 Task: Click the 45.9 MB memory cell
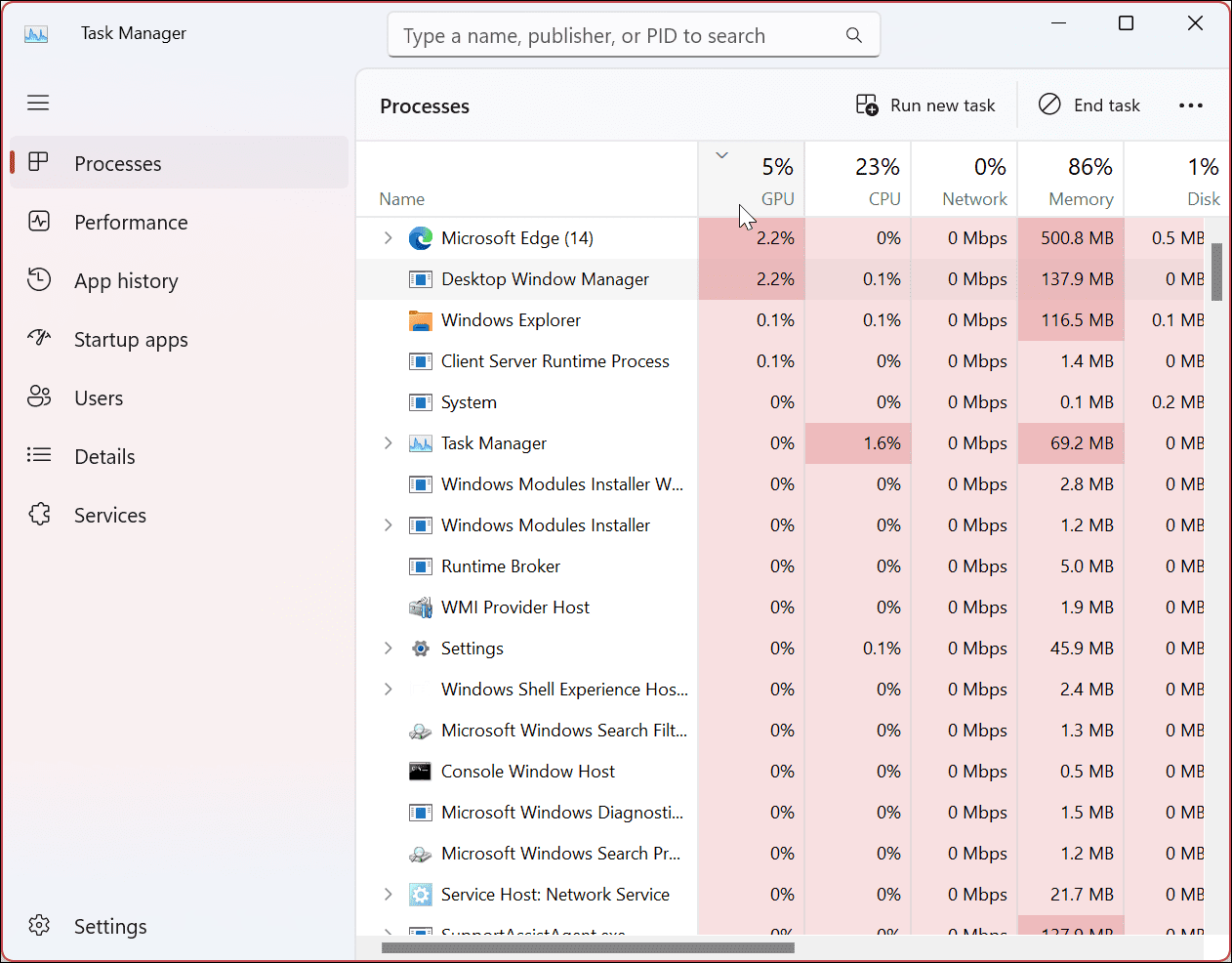click(1071, 649)
